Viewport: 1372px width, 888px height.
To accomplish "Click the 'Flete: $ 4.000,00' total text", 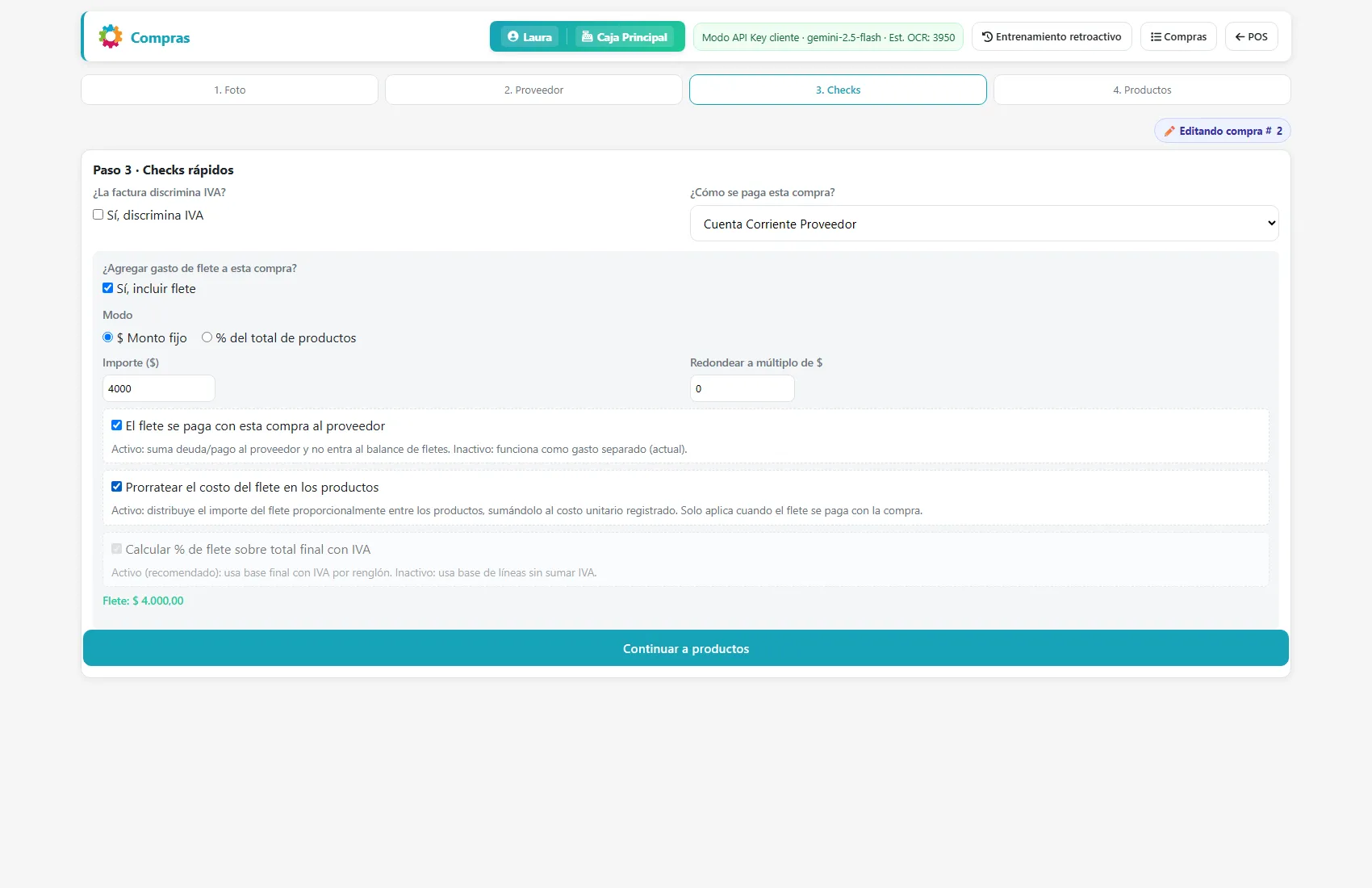I will pos(143,601).
